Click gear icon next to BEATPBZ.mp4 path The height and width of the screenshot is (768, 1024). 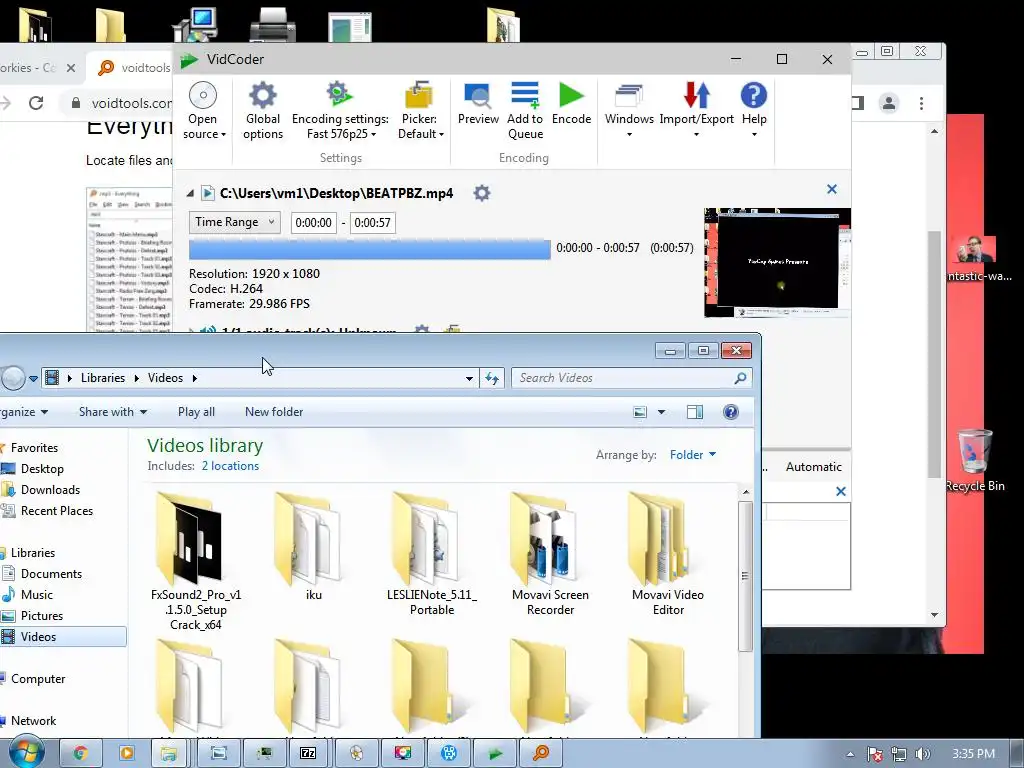(x=482, y=193)
